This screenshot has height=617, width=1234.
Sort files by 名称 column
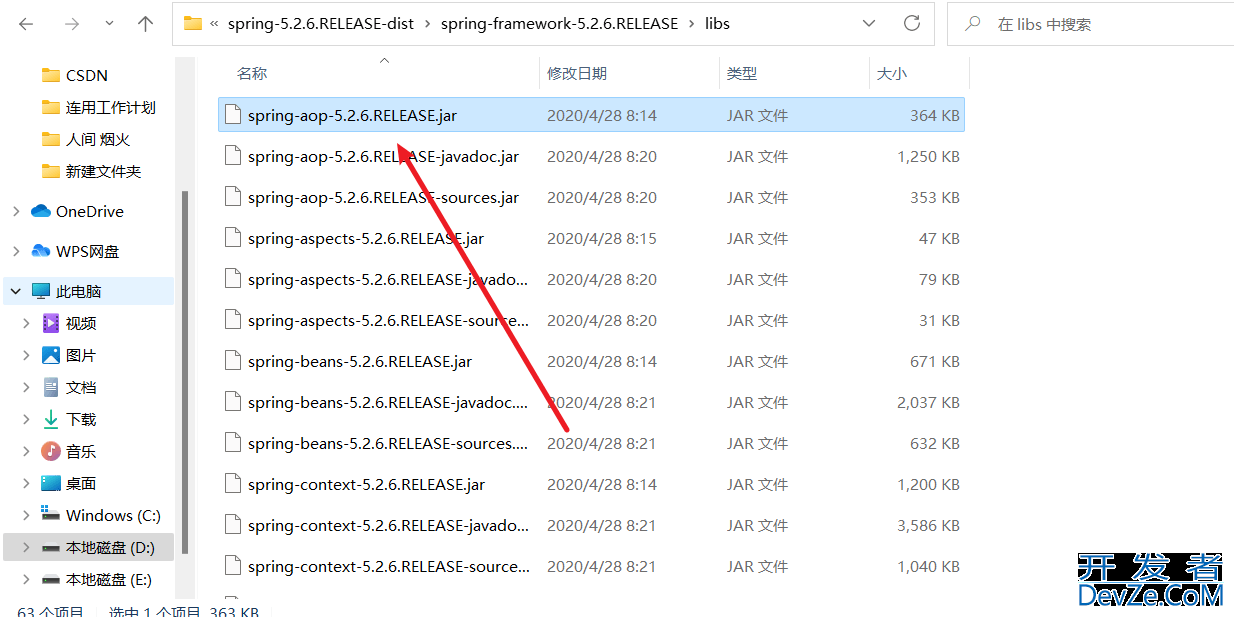click(x=252, y=73)
